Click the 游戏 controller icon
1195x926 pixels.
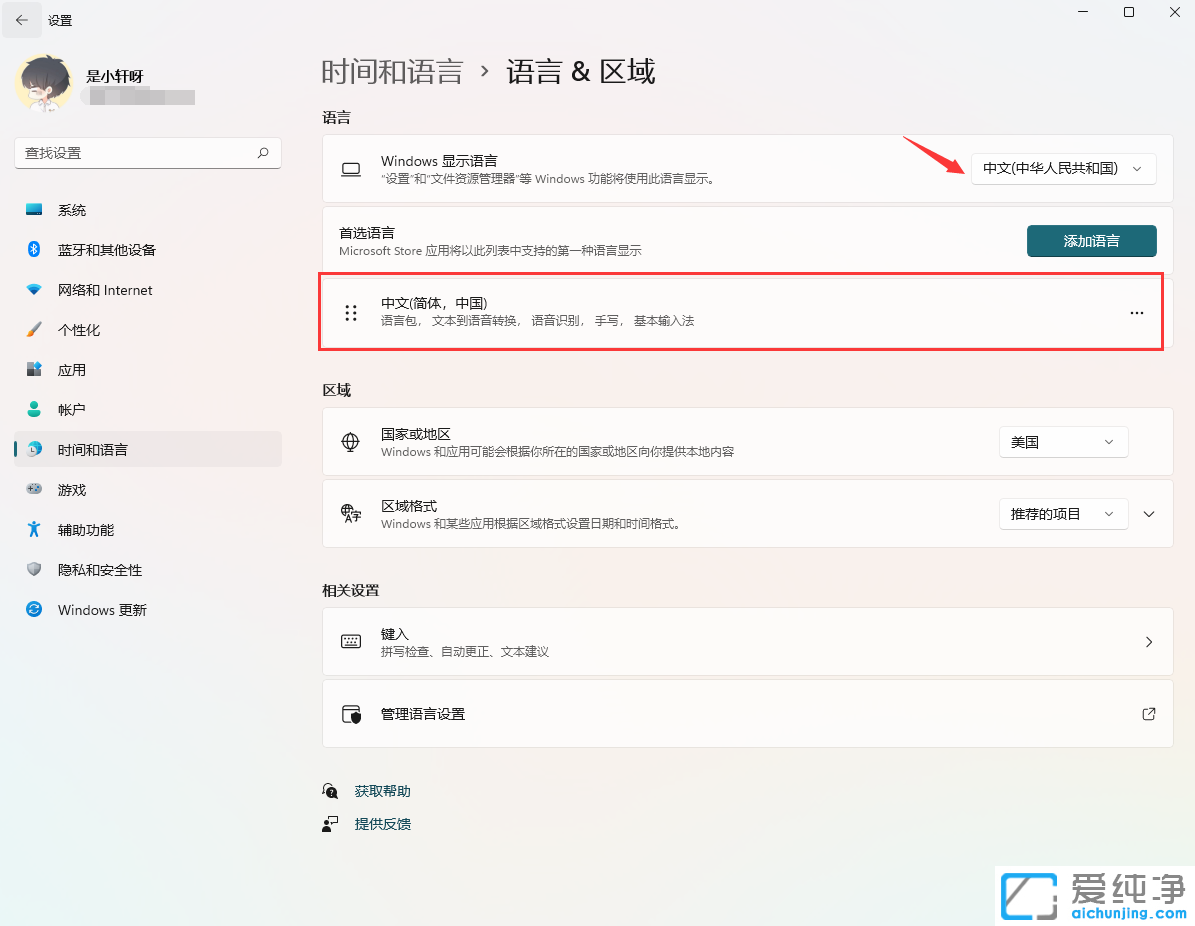(x=34, y=489)
